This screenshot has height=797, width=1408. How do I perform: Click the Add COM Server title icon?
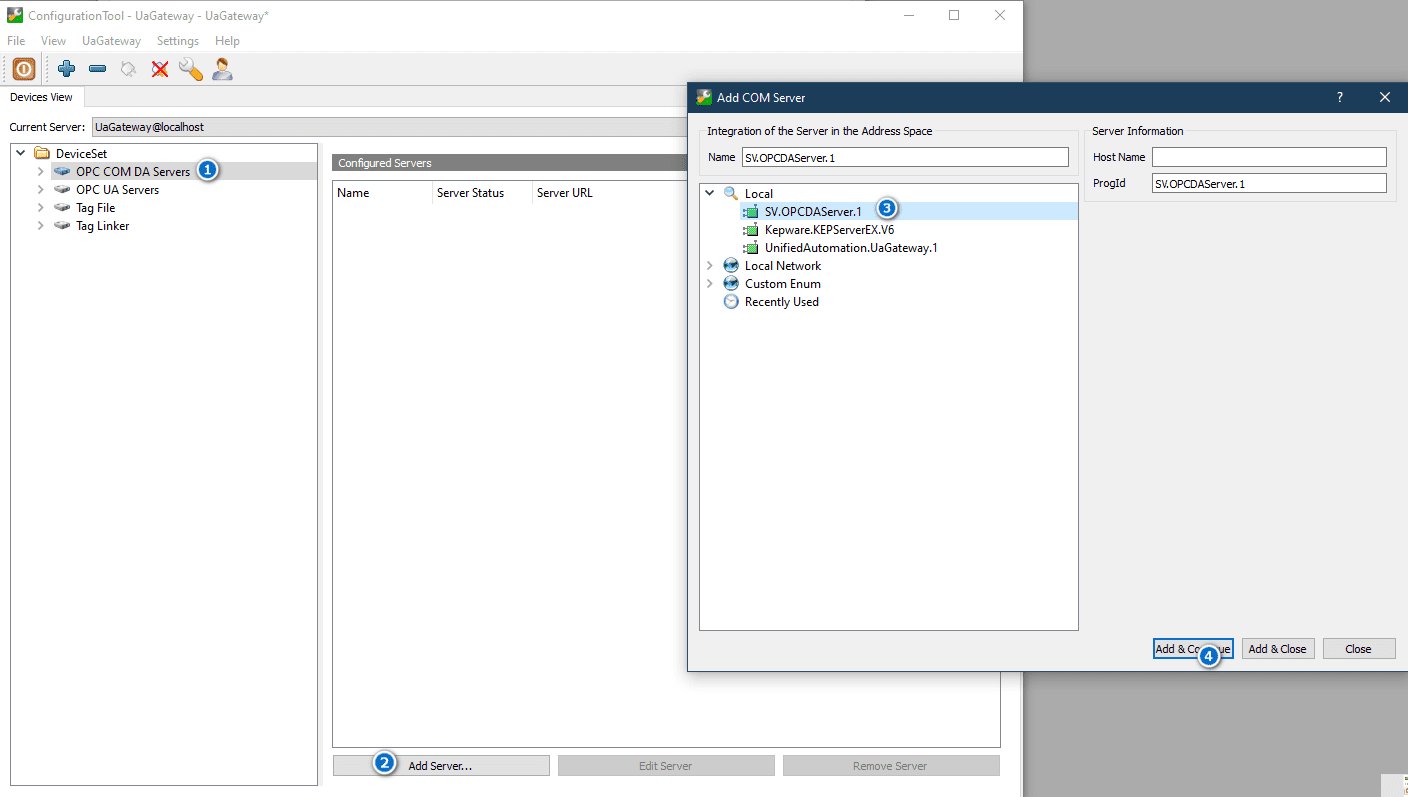[704, 97]
